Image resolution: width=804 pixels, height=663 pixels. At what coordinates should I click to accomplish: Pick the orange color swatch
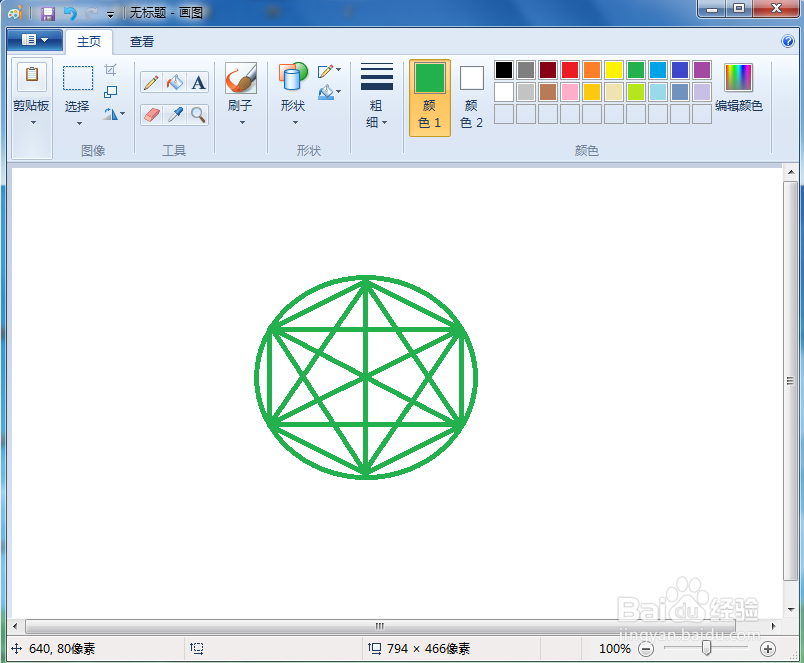[x=592, y=70]
